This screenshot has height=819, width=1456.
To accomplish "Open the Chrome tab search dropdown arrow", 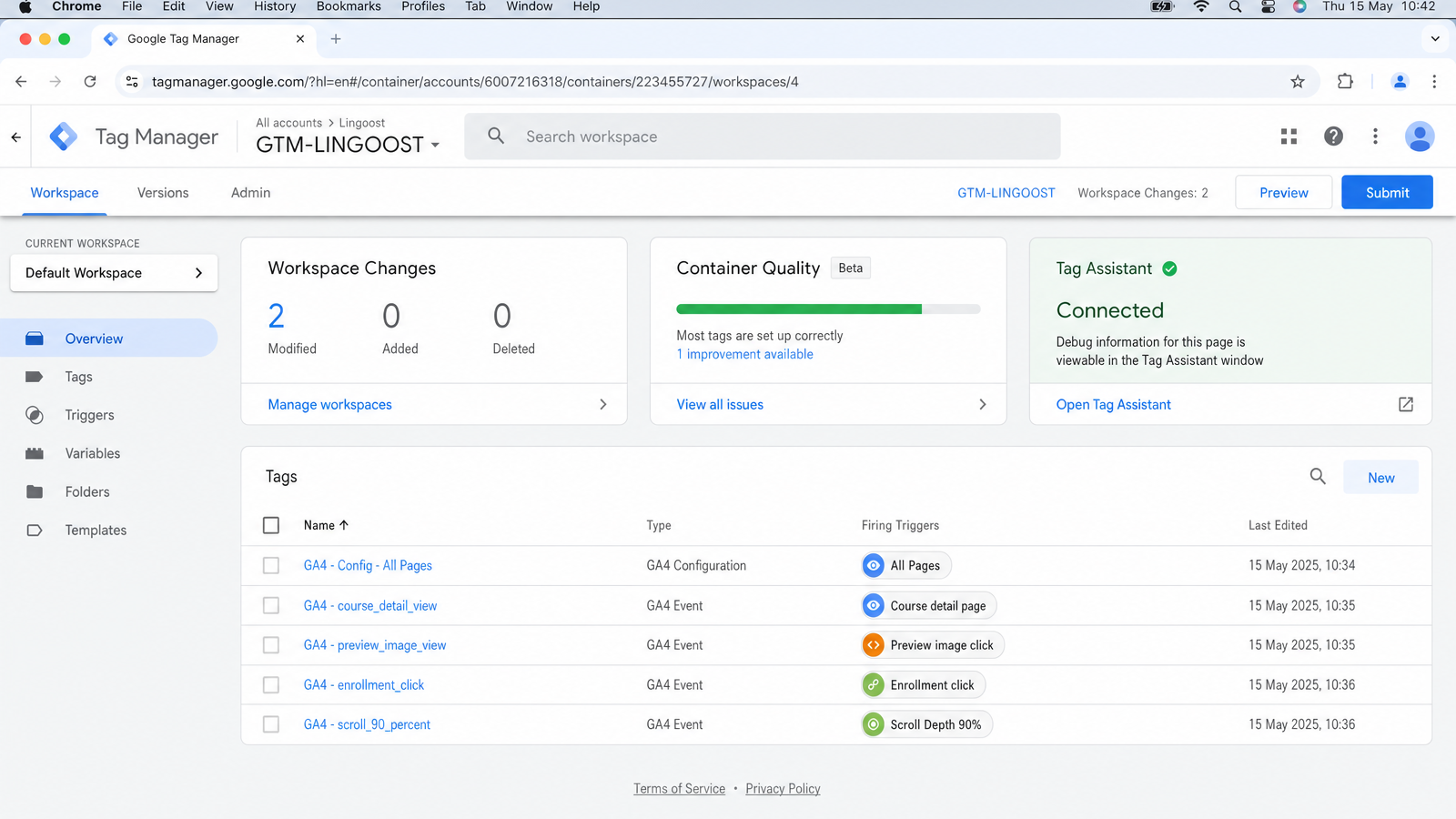I will 1435,39.
